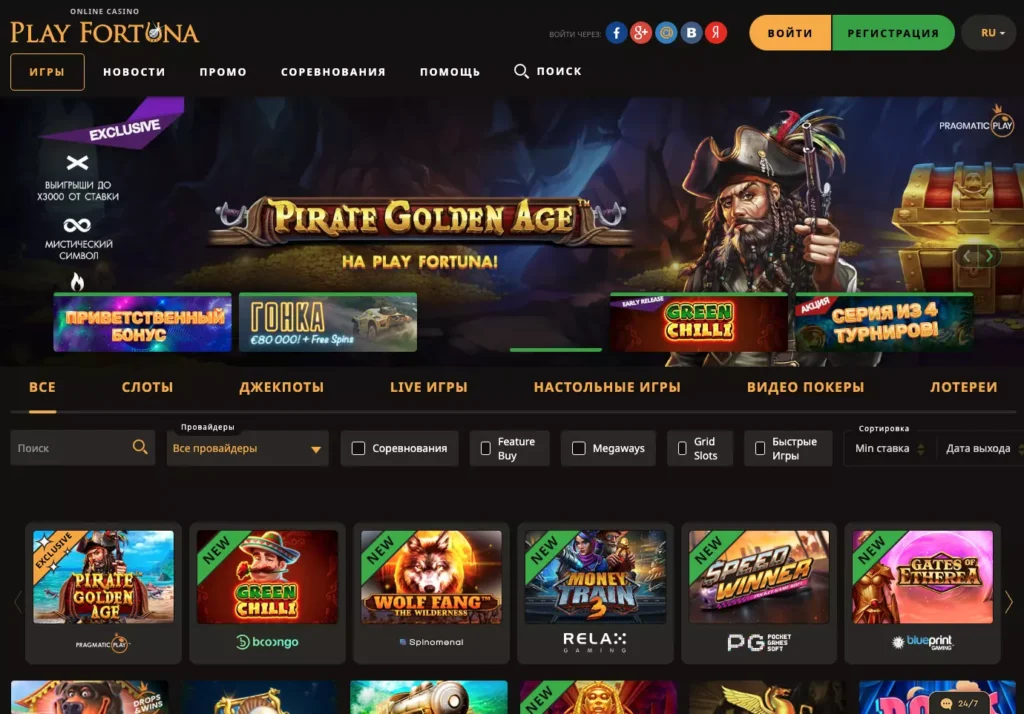Viewport: 1024px width, 714px height.
Task: Open the 24/7 live chat icon
Action: click(x=946, y=704)
